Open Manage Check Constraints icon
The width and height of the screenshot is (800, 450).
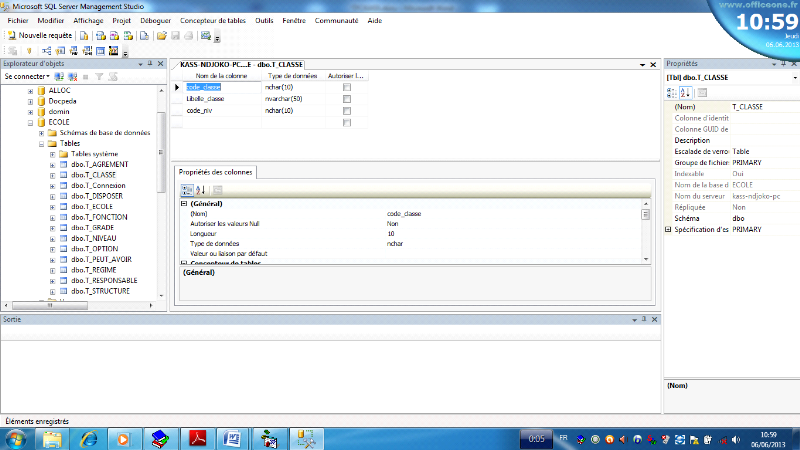coord(101,51)
